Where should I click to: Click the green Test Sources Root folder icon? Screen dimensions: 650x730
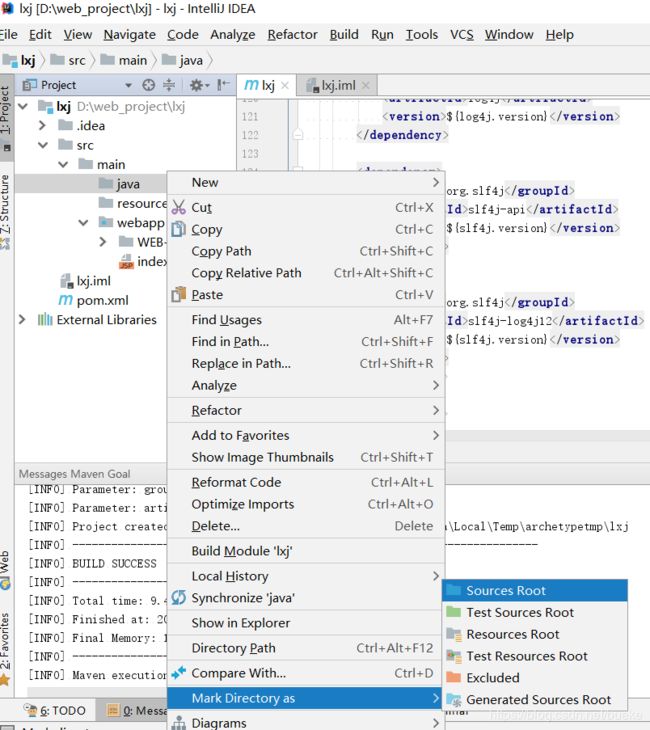tap(453, 612)
